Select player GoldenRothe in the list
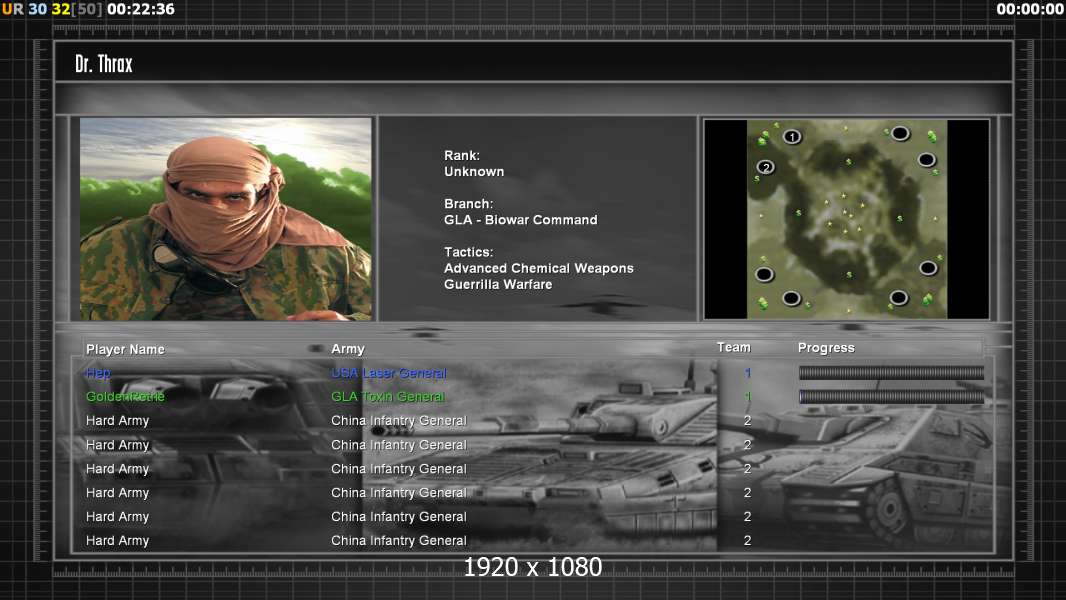The width and height of the screenshot is (1066, 600). 125,397
